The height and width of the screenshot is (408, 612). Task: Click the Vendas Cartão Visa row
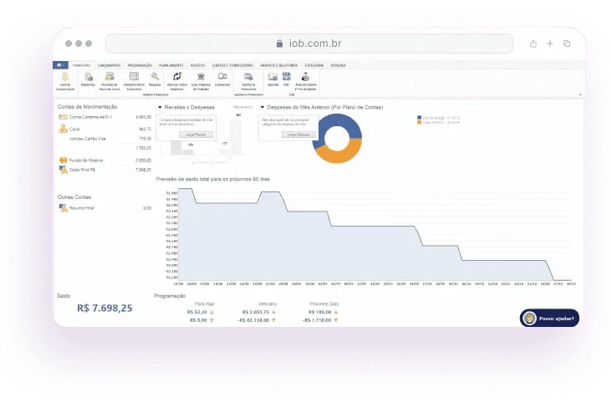[105, 139]
